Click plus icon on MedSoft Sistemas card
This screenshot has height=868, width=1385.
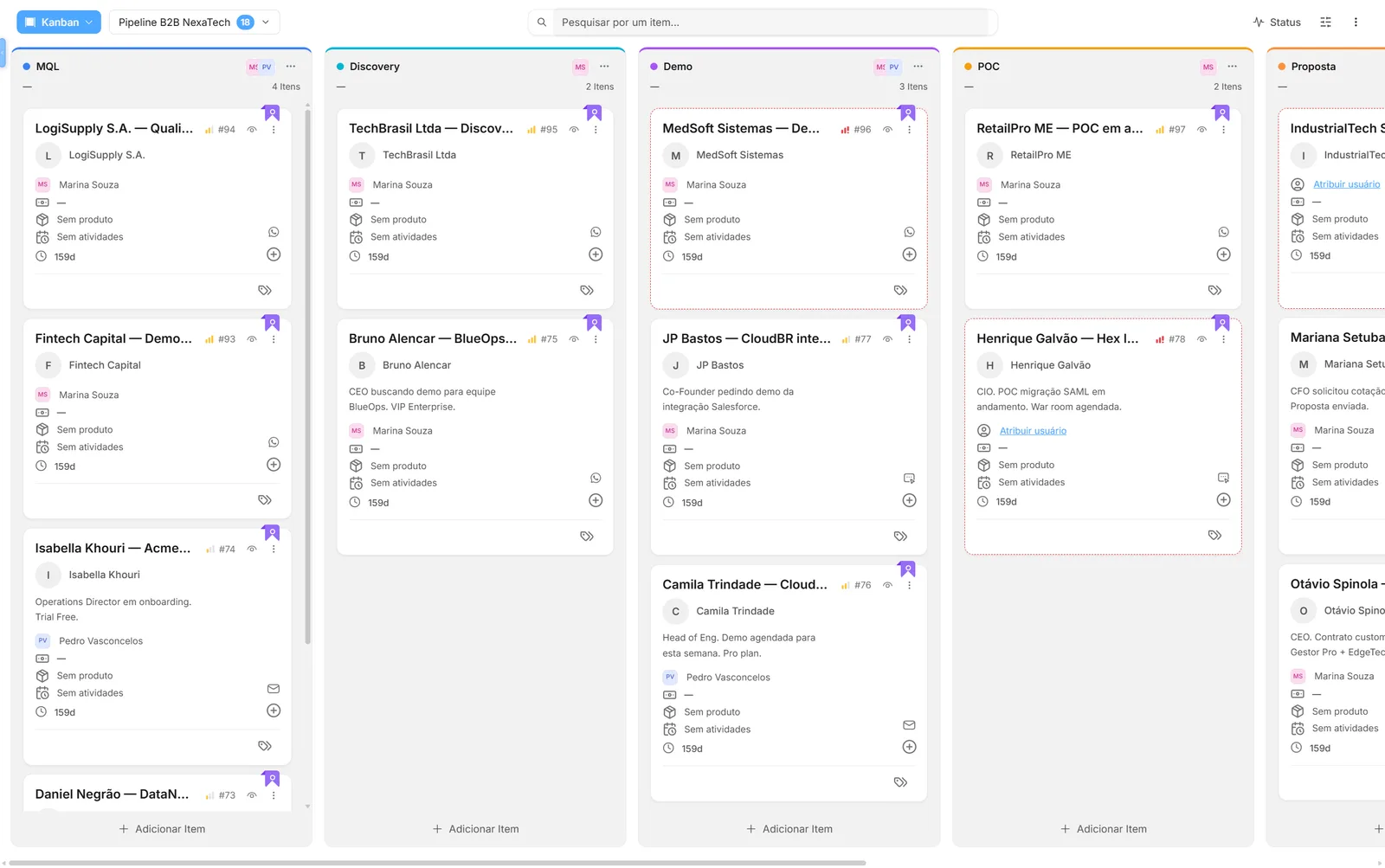point(909,254)
